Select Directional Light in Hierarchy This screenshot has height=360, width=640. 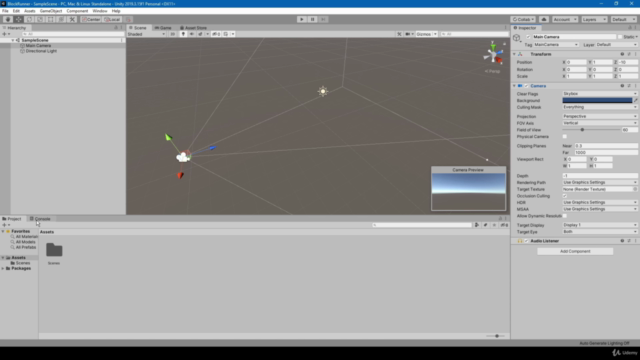[x=41, y=51]
